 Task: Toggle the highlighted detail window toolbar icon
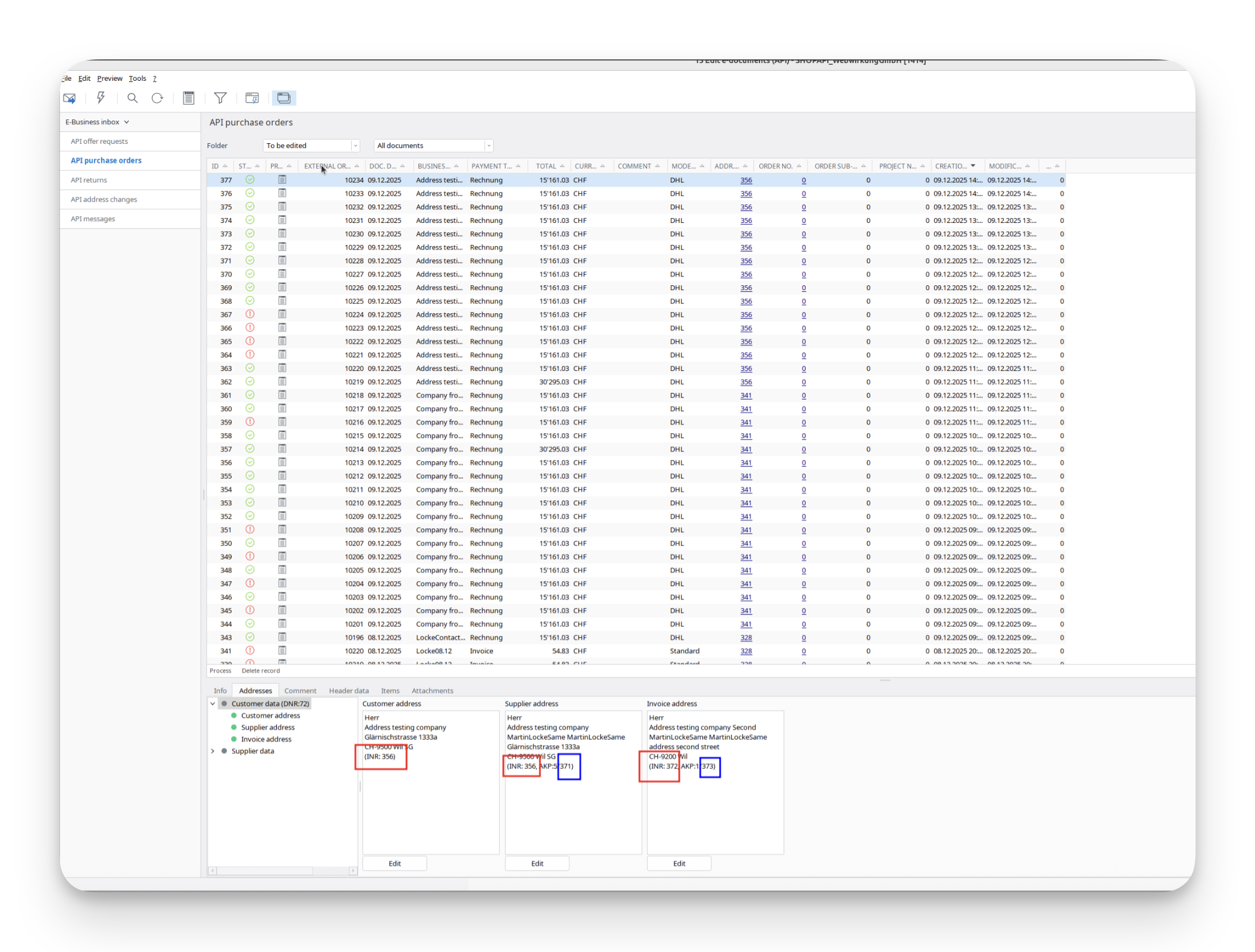coord(284,98)
